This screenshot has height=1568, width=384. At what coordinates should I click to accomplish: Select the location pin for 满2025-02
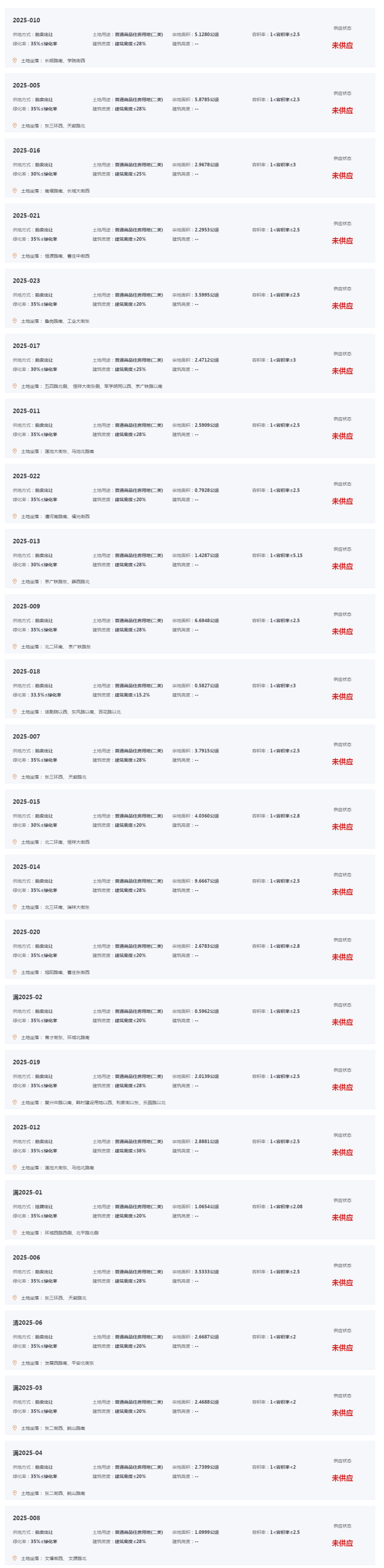pyautogui.click(x=15, y=1037)
